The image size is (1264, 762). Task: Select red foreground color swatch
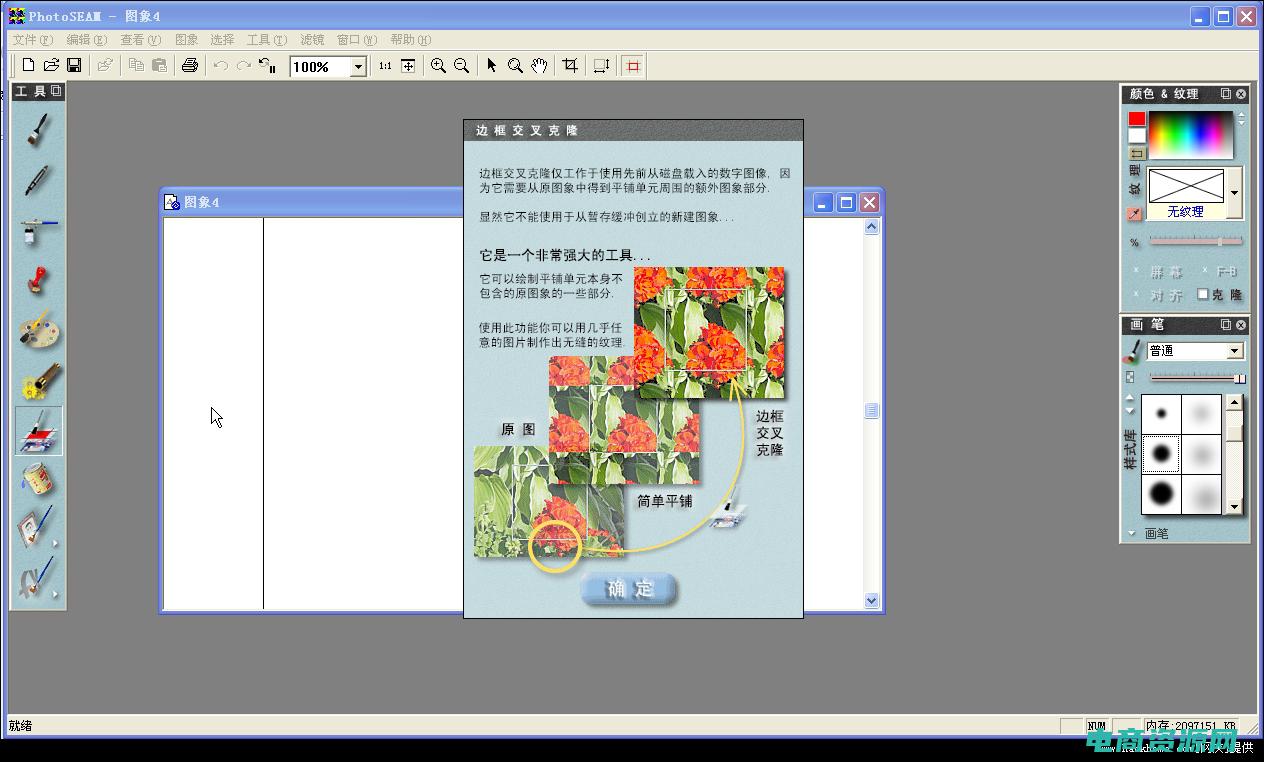point(1137,119)
